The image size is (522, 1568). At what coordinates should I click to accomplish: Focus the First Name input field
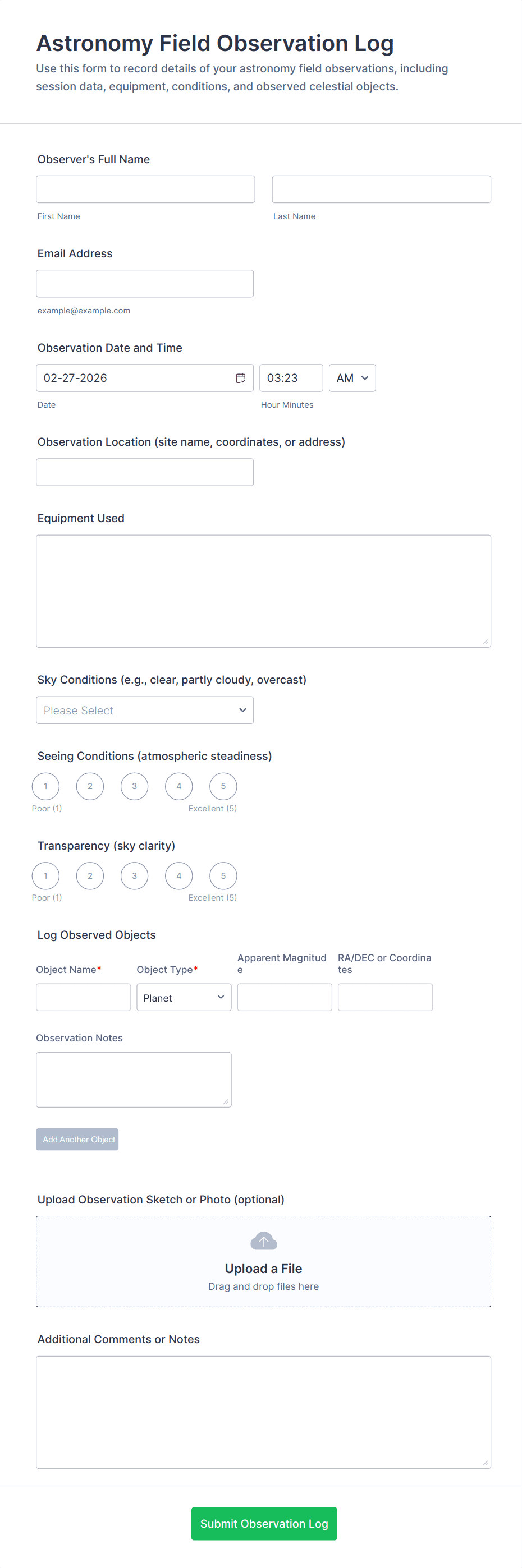[145, 190]
